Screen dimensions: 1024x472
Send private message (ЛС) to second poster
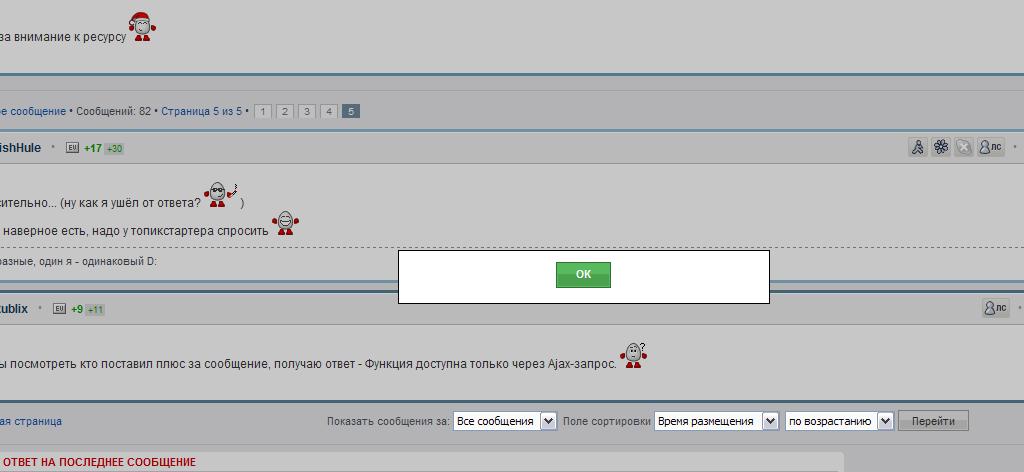[994, 309]
